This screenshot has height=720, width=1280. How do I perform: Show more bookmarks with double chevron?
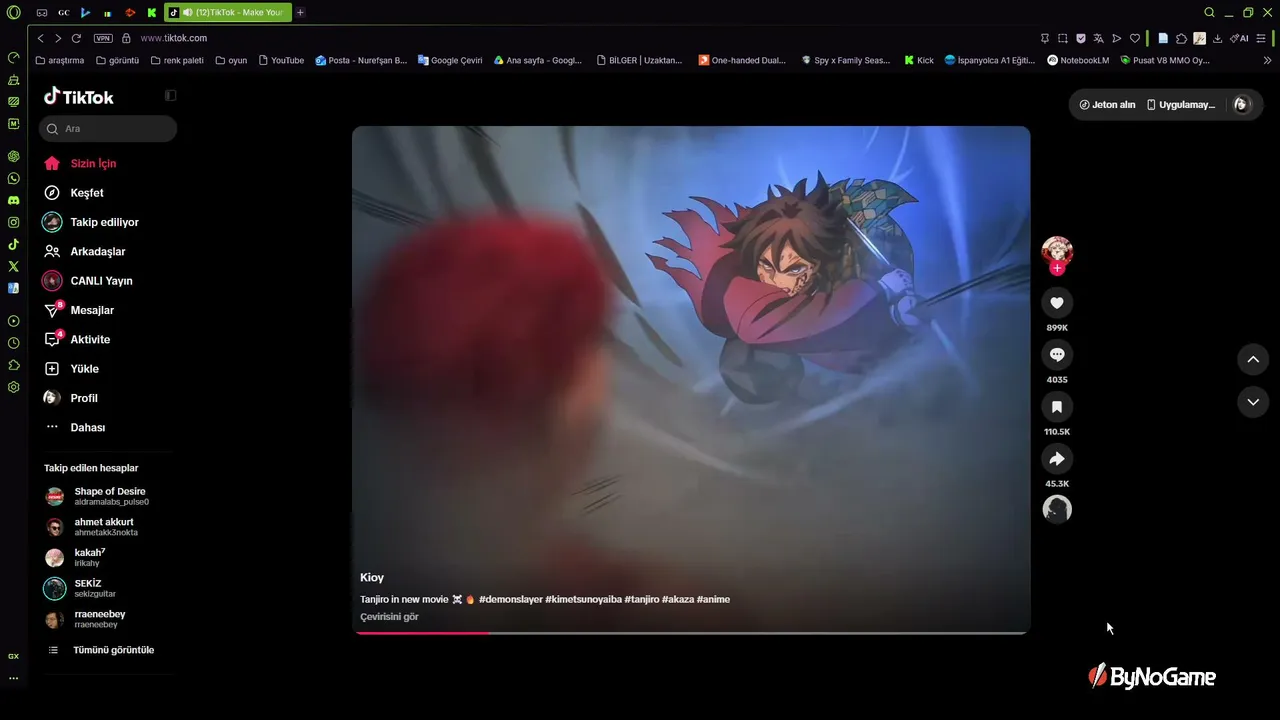[x=1268, y=60]
